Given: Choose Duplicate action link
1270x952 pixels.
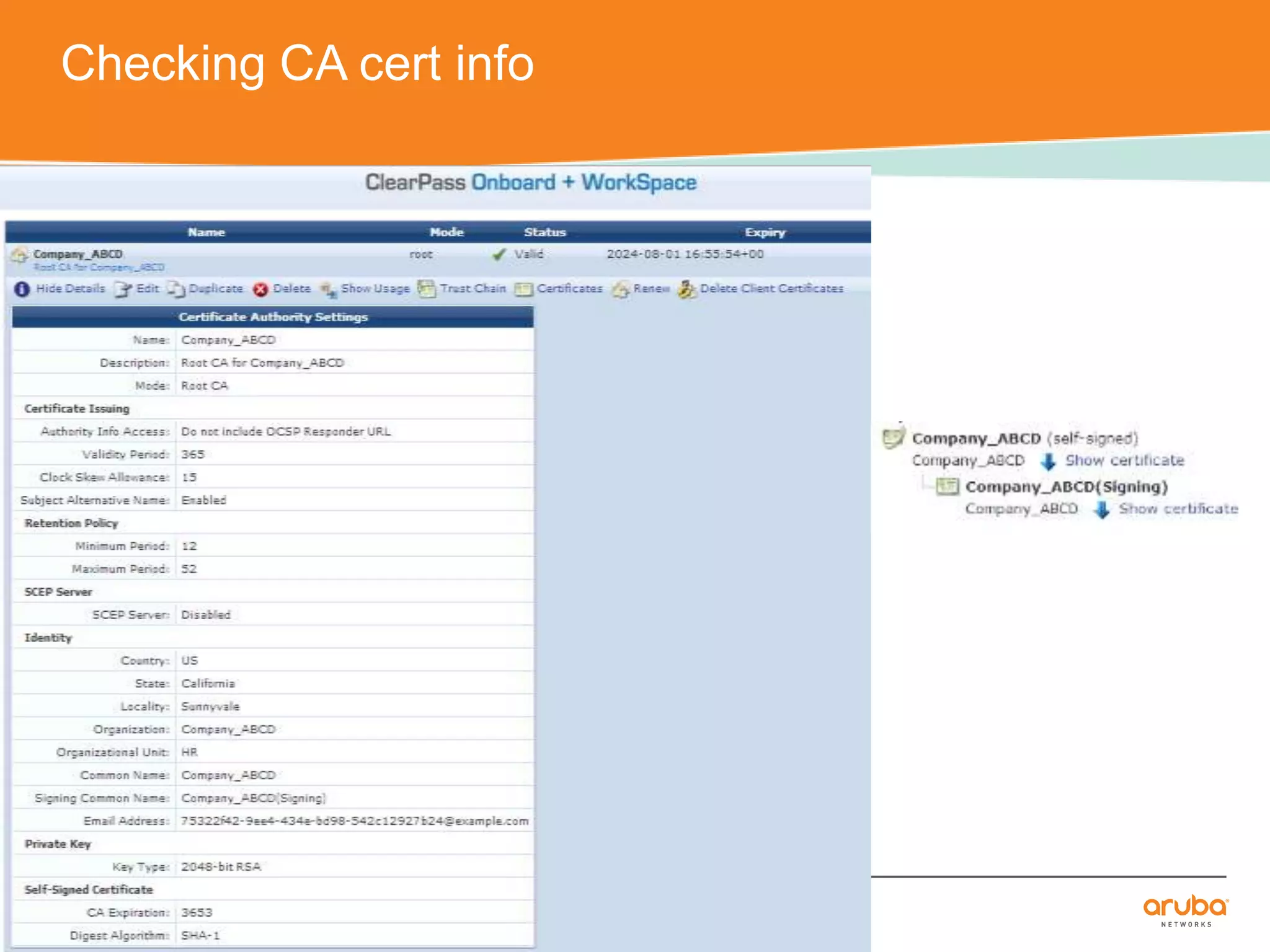Looking at the screenshot, I should [x=216, y=289].
